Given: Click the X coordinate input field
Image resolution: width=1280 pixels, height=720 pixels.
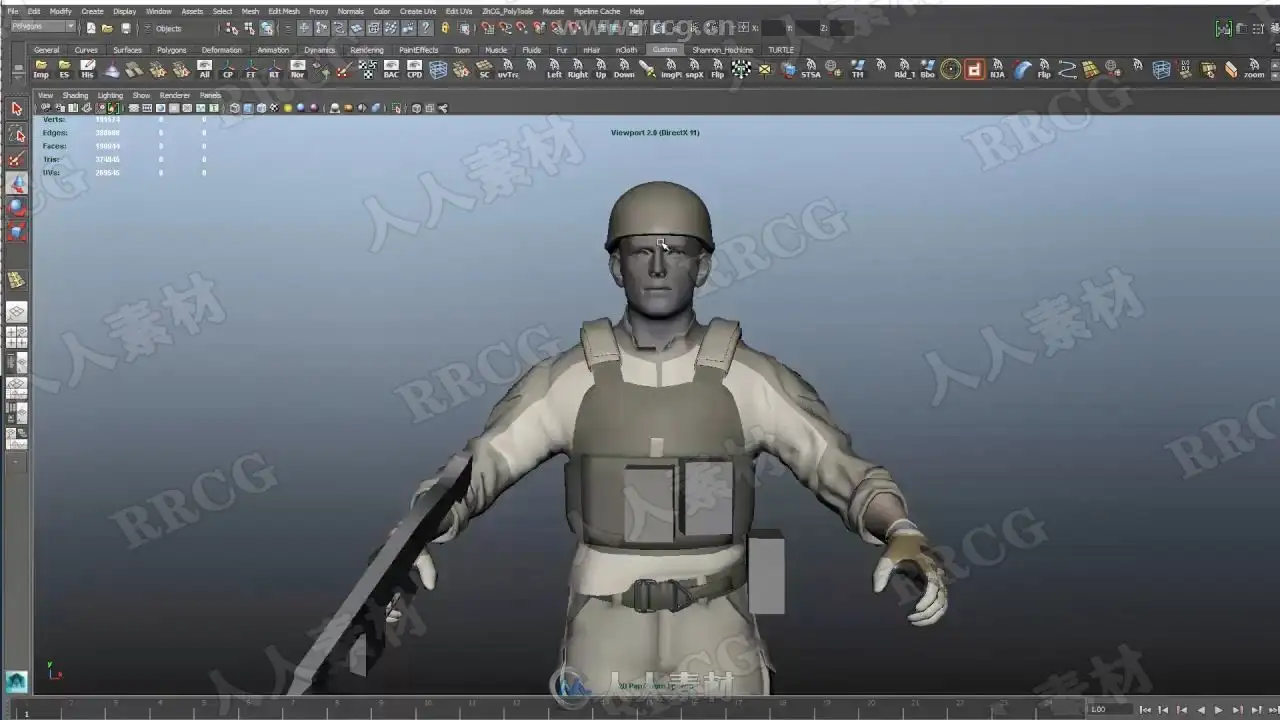Looking at the screenshot, I should [x=772, y=28].
